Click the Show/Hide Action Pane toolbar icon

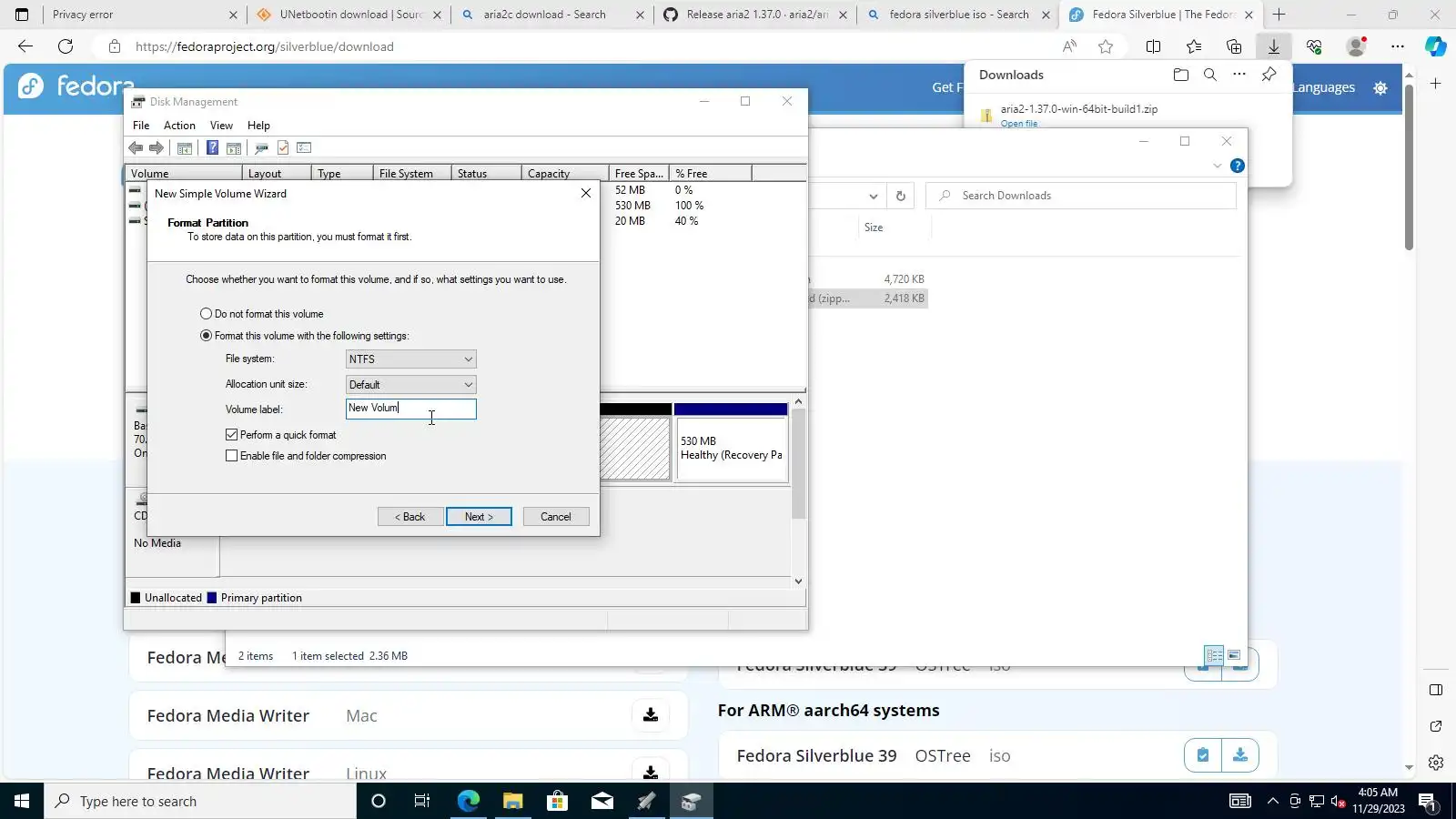point(234,147)
